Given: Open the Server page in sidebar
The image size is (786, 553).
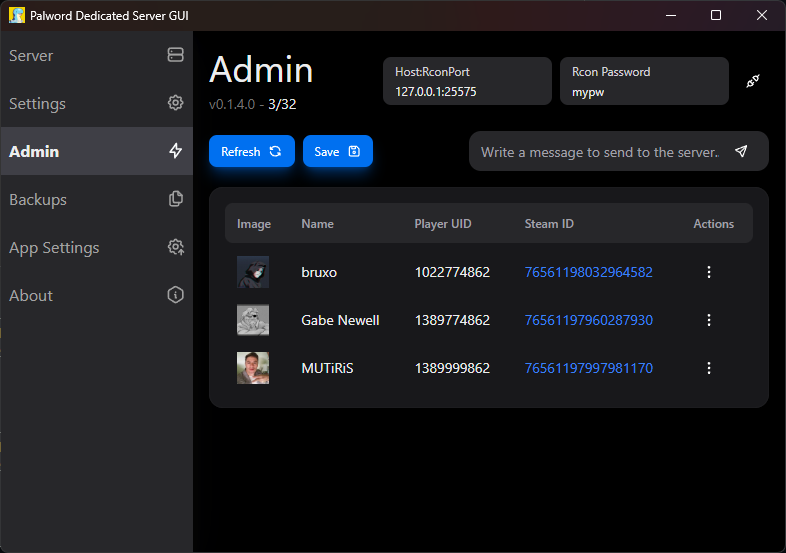Looking at the screenshot, I should (x=96, y=55).
